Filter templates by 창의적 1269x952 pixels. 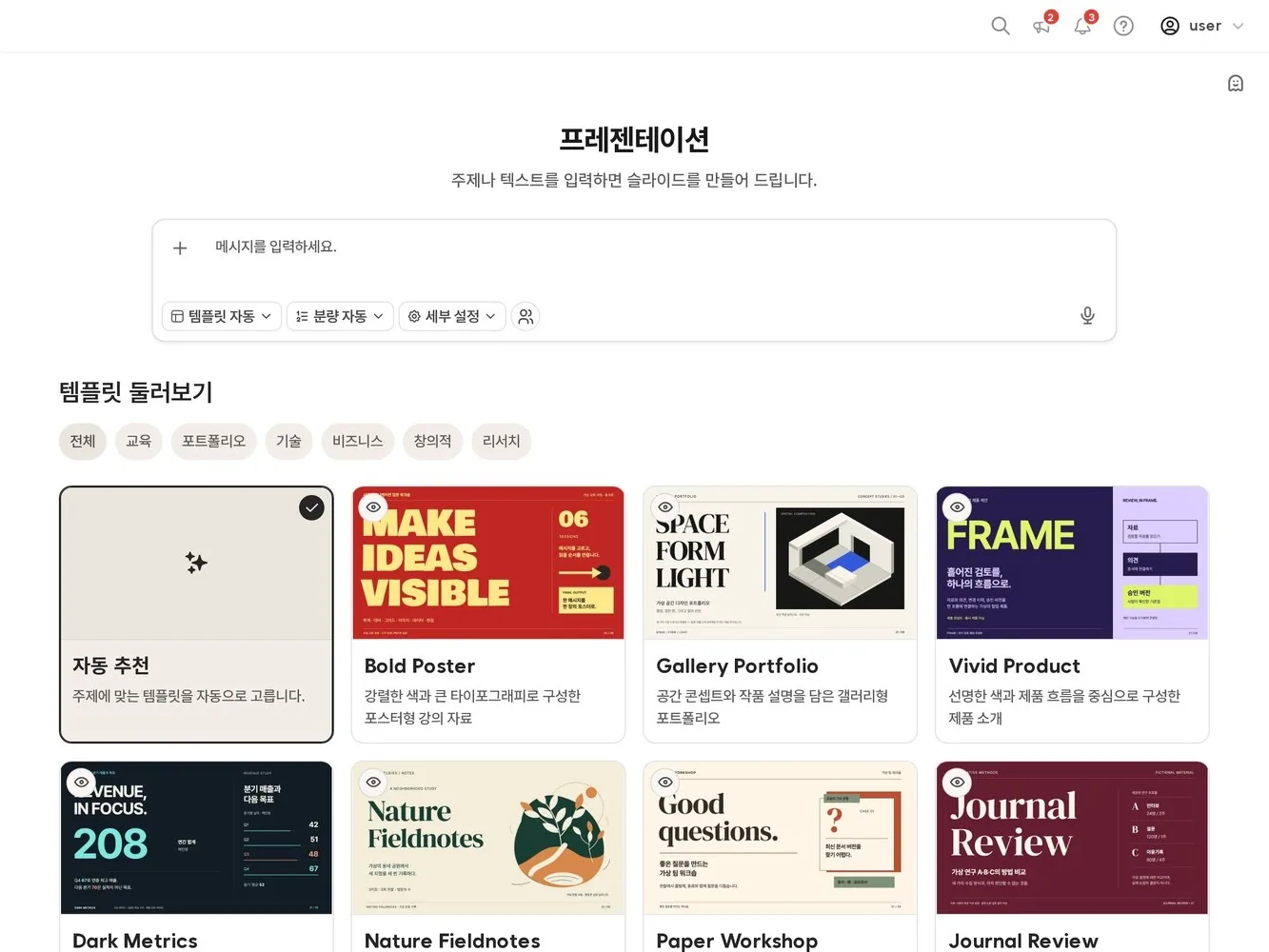pyautogui.click(x=432, y=442)
